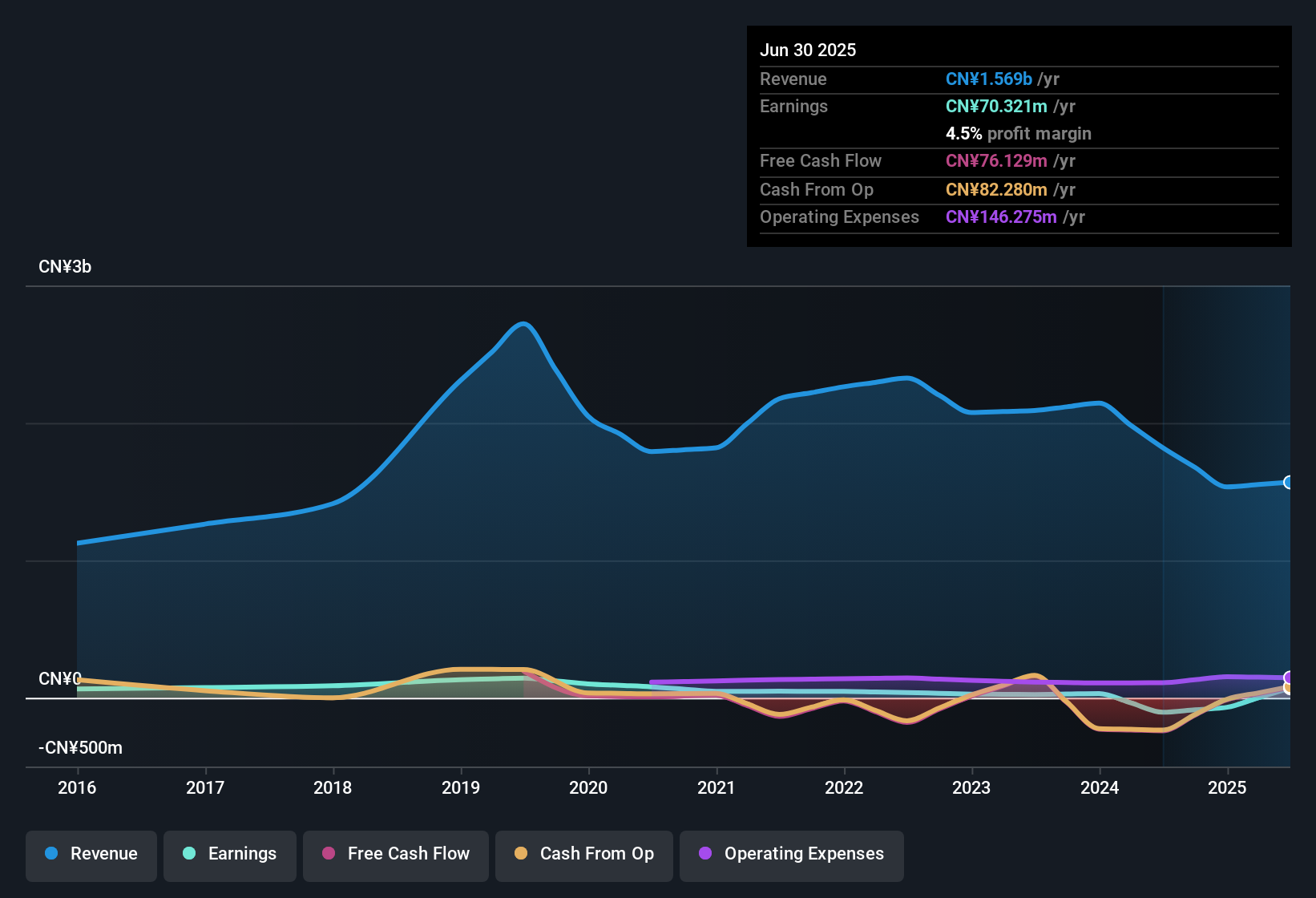Click the orange Cash From Op legend dot
1316x898 pixels.
tap(521, 853)
